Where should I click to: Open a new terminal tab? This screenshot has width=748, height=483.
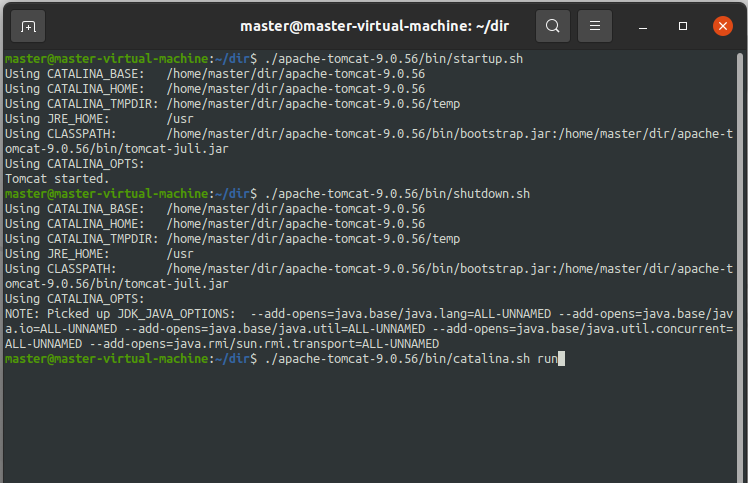click(28, 26)
